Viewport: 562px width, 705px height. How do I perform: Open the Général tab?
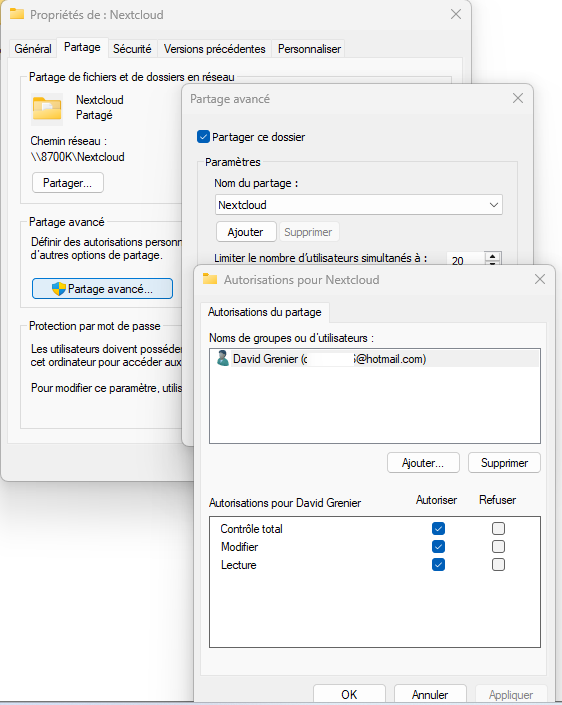(33, 49)
